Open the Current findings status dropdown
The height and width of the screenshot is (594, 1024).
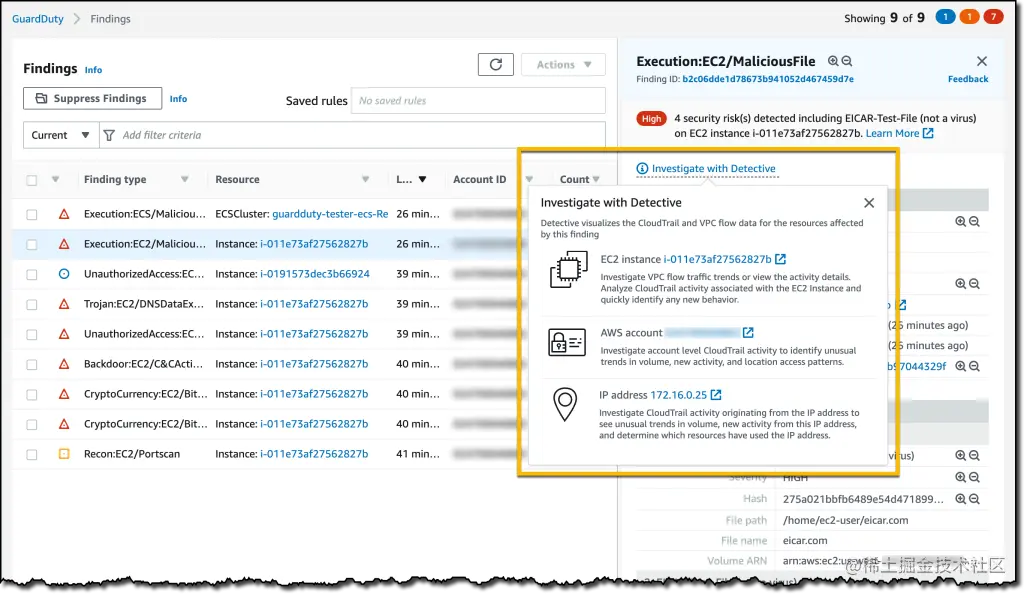pos(61,135)
